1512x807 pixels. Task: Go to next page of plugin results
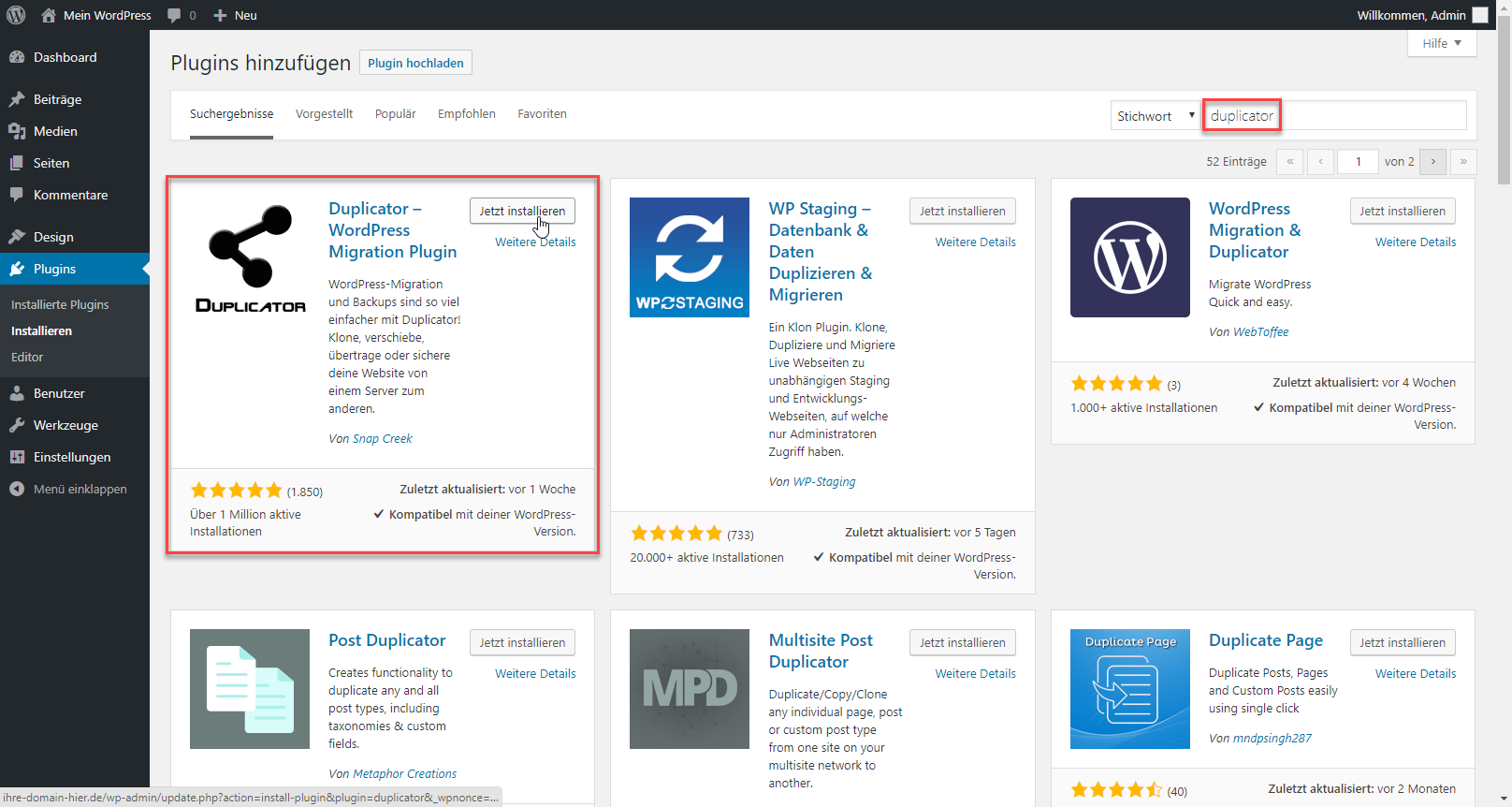tap(1432, 162)
